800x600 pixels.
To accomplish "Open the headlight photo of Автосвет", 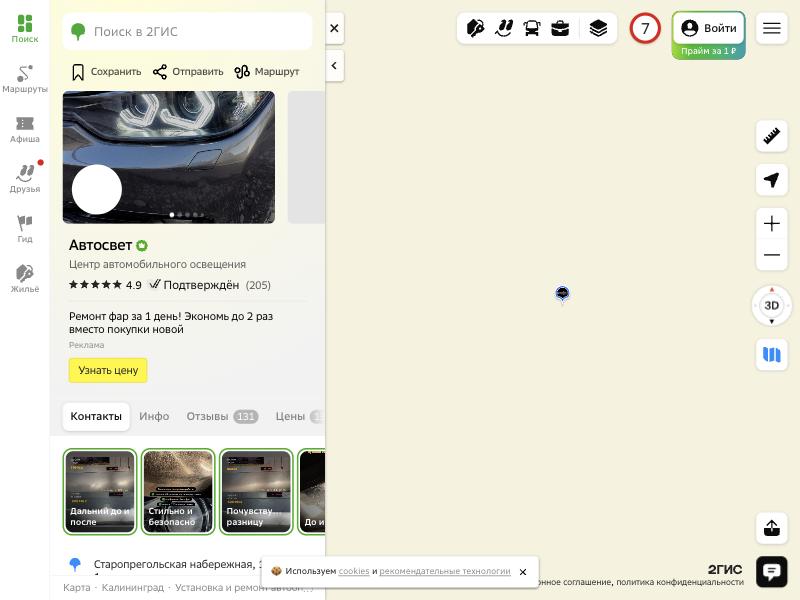I will click(169, 157).
